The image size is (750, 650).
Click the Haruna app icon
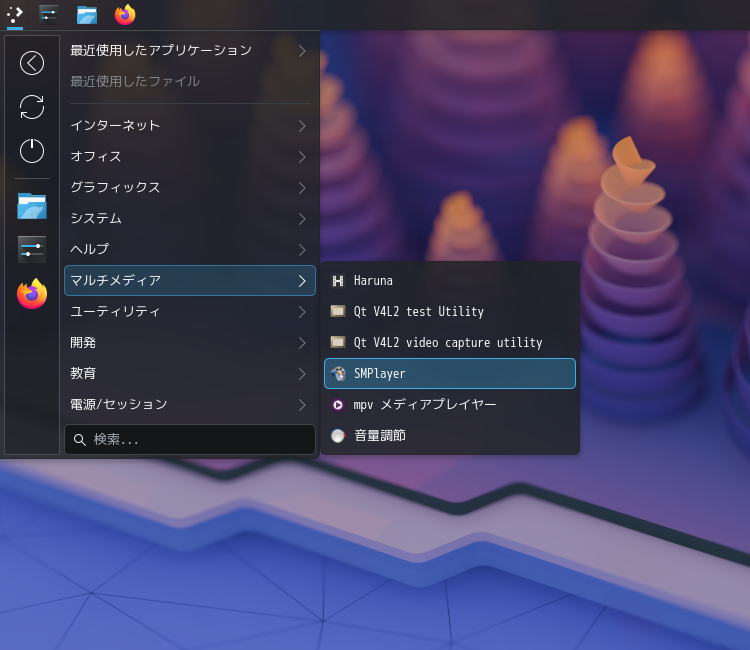coord(338,281)
